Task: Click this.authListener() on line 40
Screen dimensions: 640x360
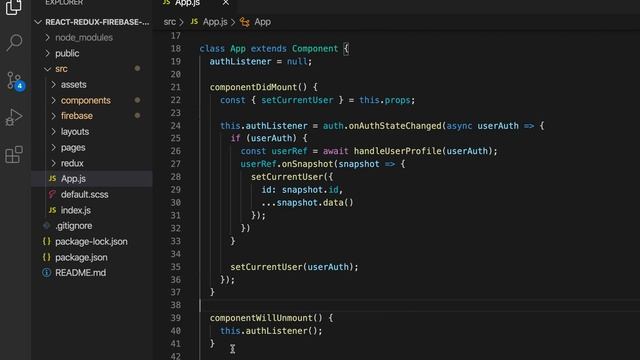Action: [x=269, y=331]
